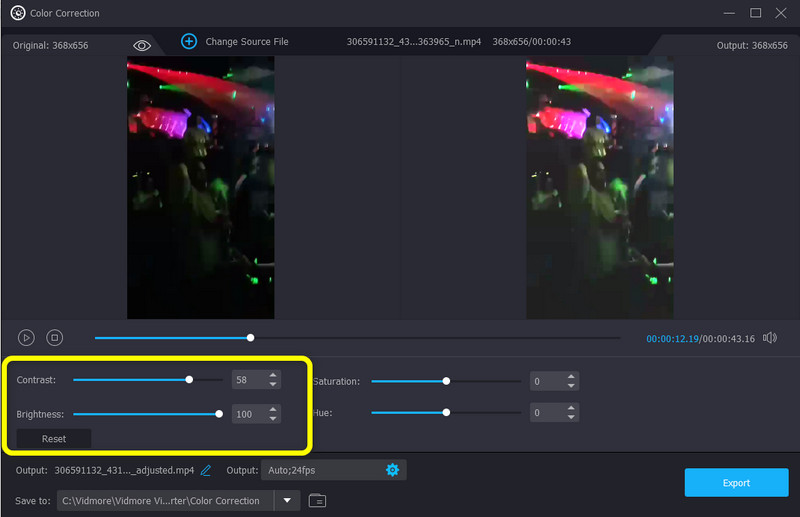
Task: Click the Saturation value field
Action: point(547,381)
